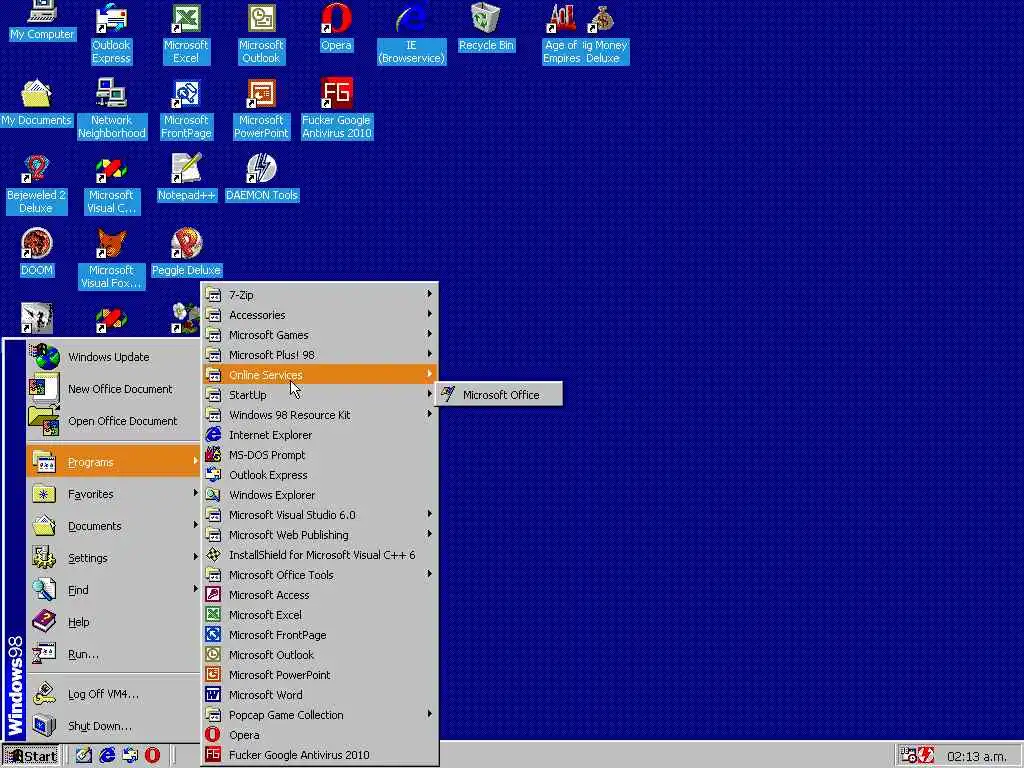Launch Internet Explorer from Programs menu
1024x768 pixels.
click(319, 435)
